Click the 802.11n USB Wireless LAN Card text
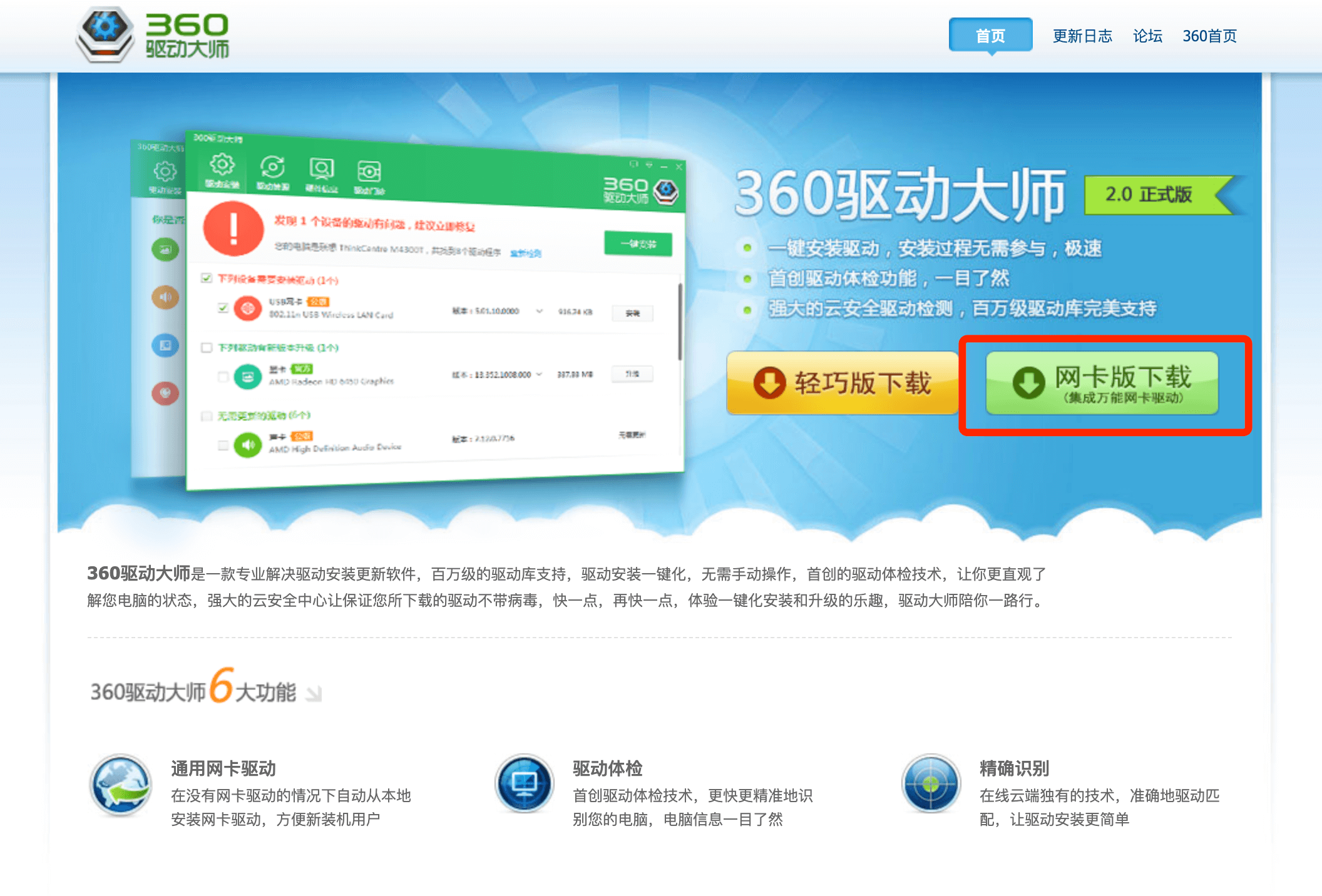 tap(331, 315)
